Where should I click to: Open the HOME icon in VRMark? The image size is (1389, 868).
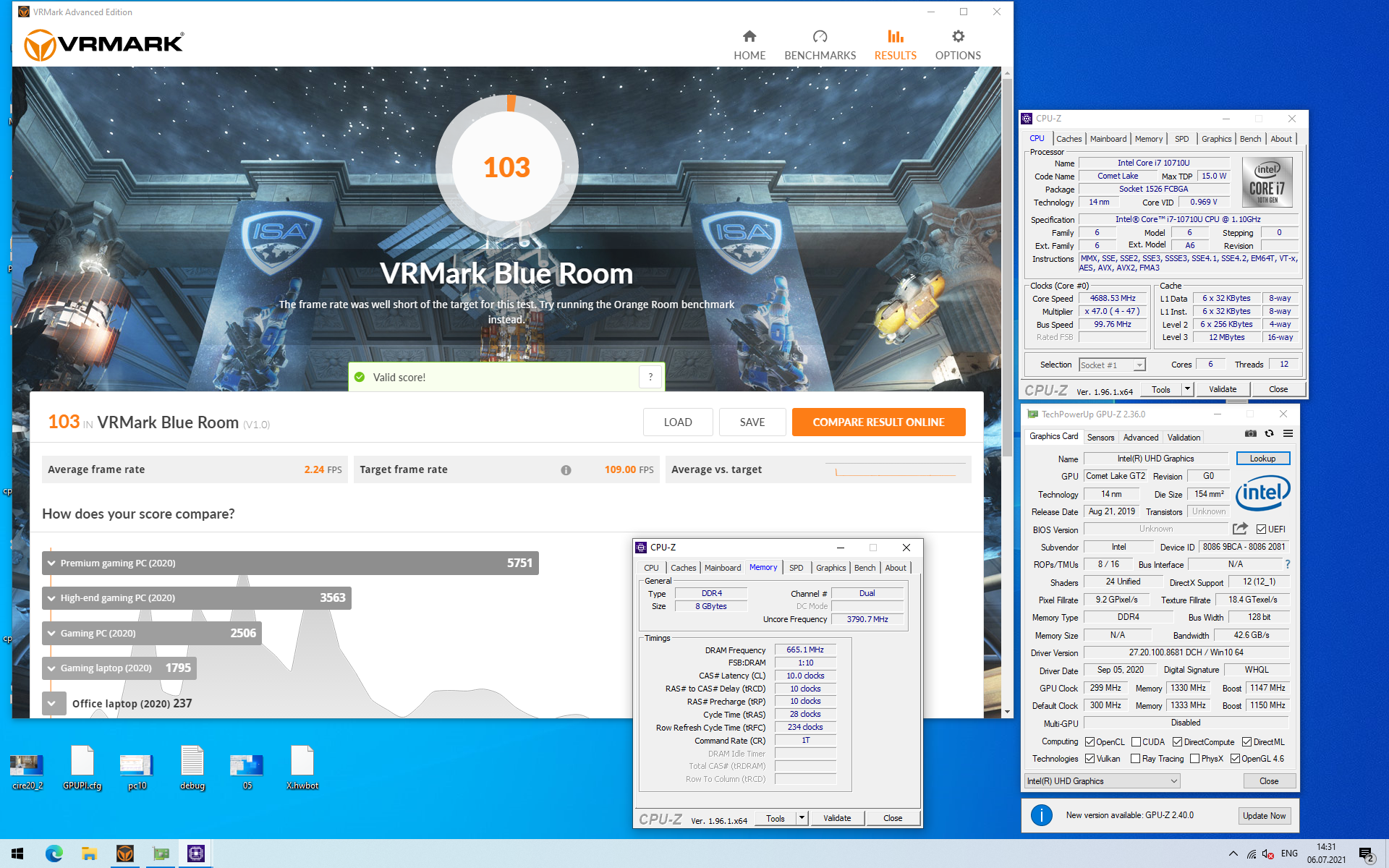(x=749, y=36)
